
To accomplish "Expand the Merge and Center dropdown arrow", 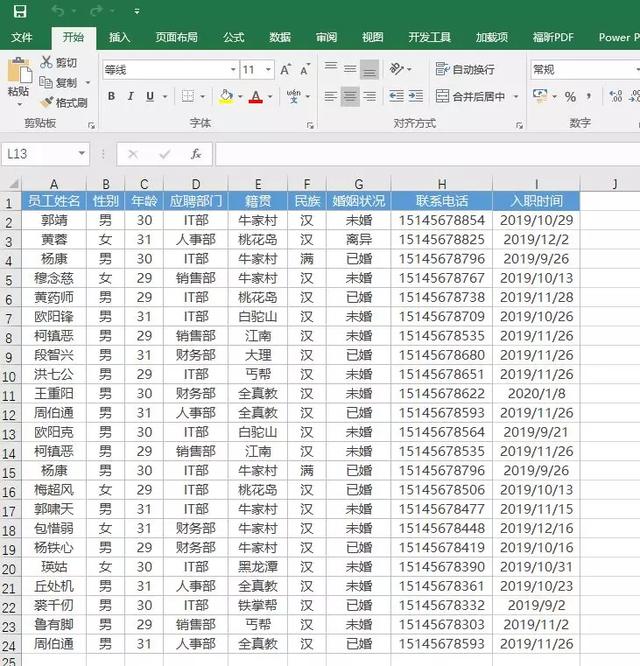I will click(x=516, y=96).
